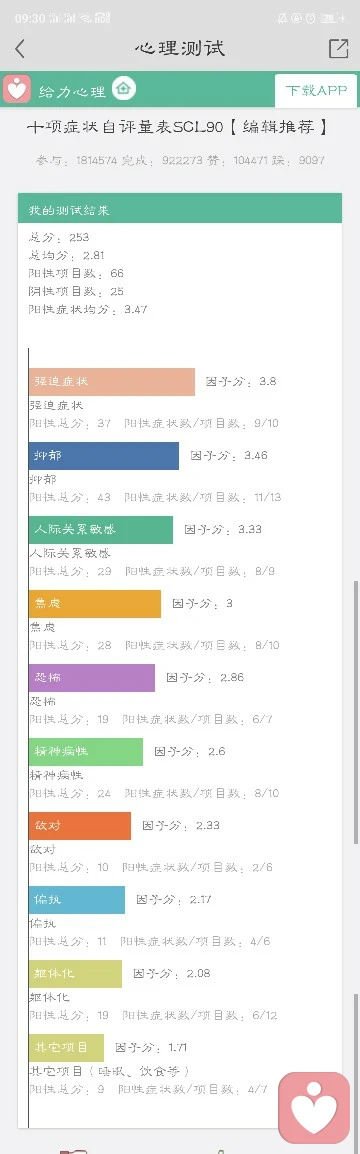Tap the back arrow icon
360x1154 pixels.
[20, 49]
